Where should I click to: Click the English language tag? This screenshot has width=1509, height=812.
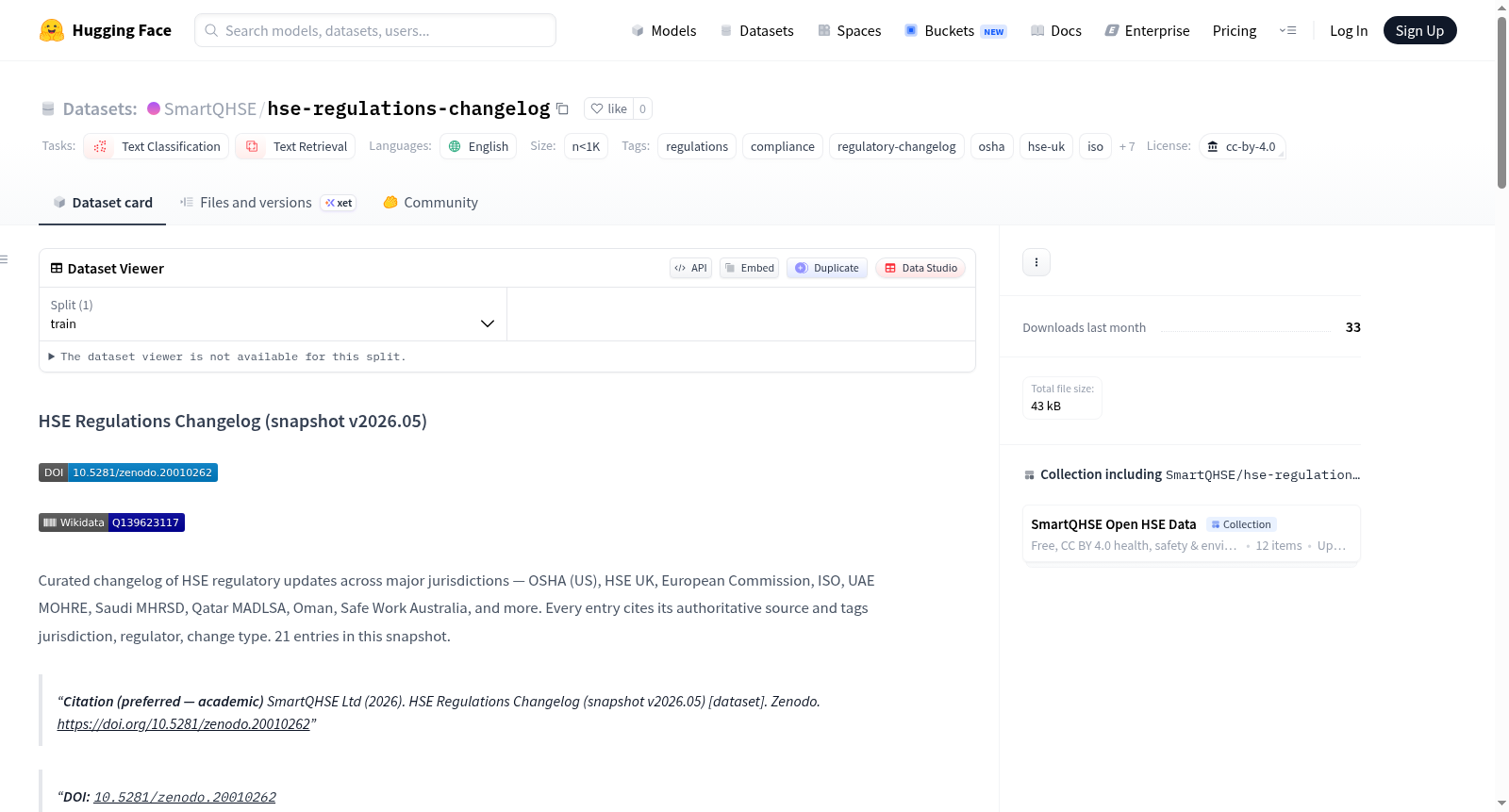pos(478,146)
